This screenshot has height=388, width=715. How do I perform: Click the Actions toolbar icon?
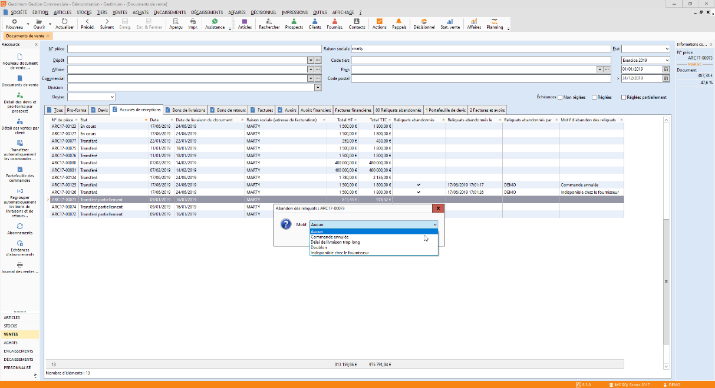(379, 24)
